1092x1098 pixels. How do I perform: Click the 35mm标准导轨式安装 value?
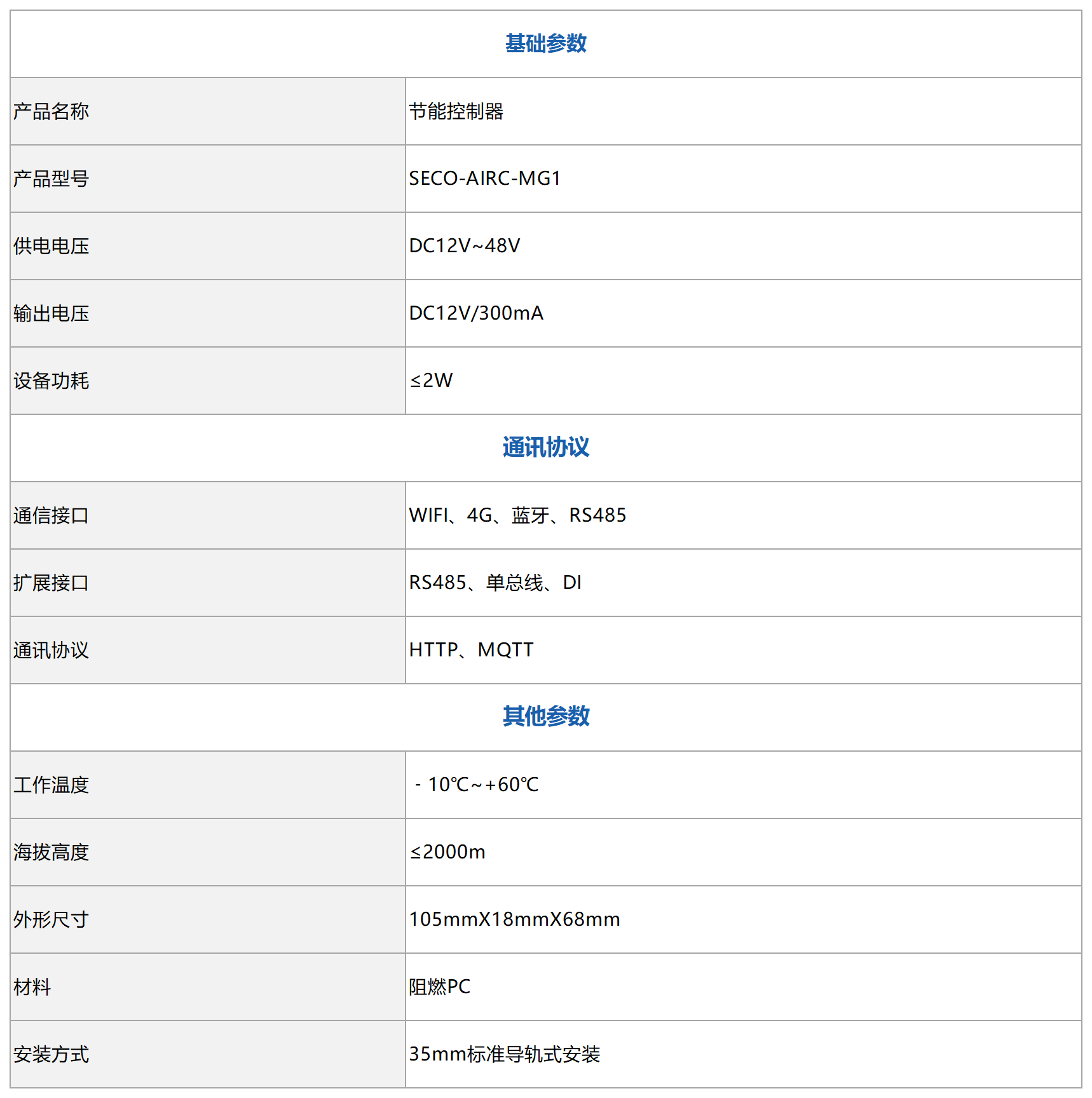tap(504, 1054)
